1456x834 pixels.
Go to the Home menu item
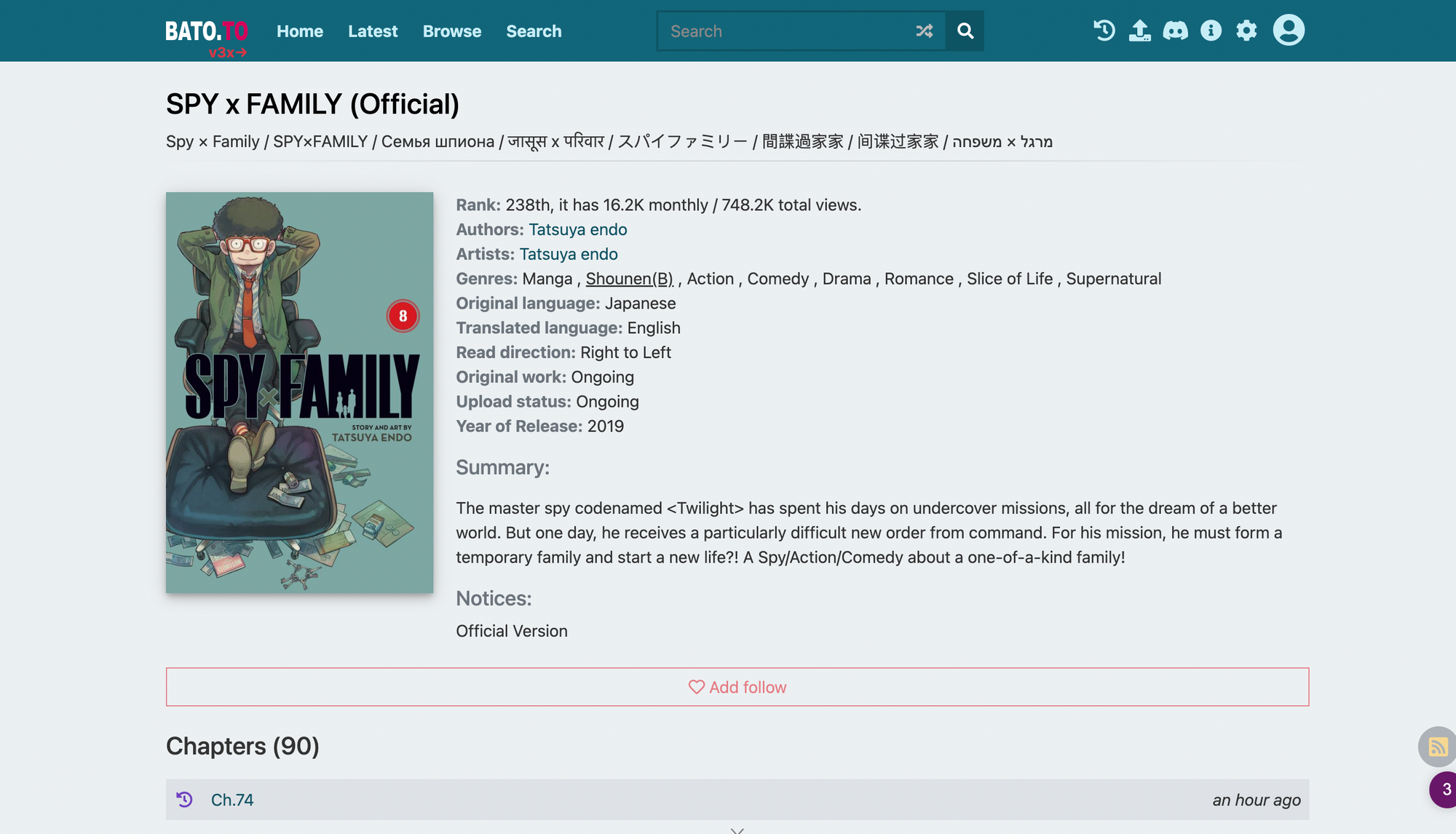pyautogui.click(x=300, y=31)
